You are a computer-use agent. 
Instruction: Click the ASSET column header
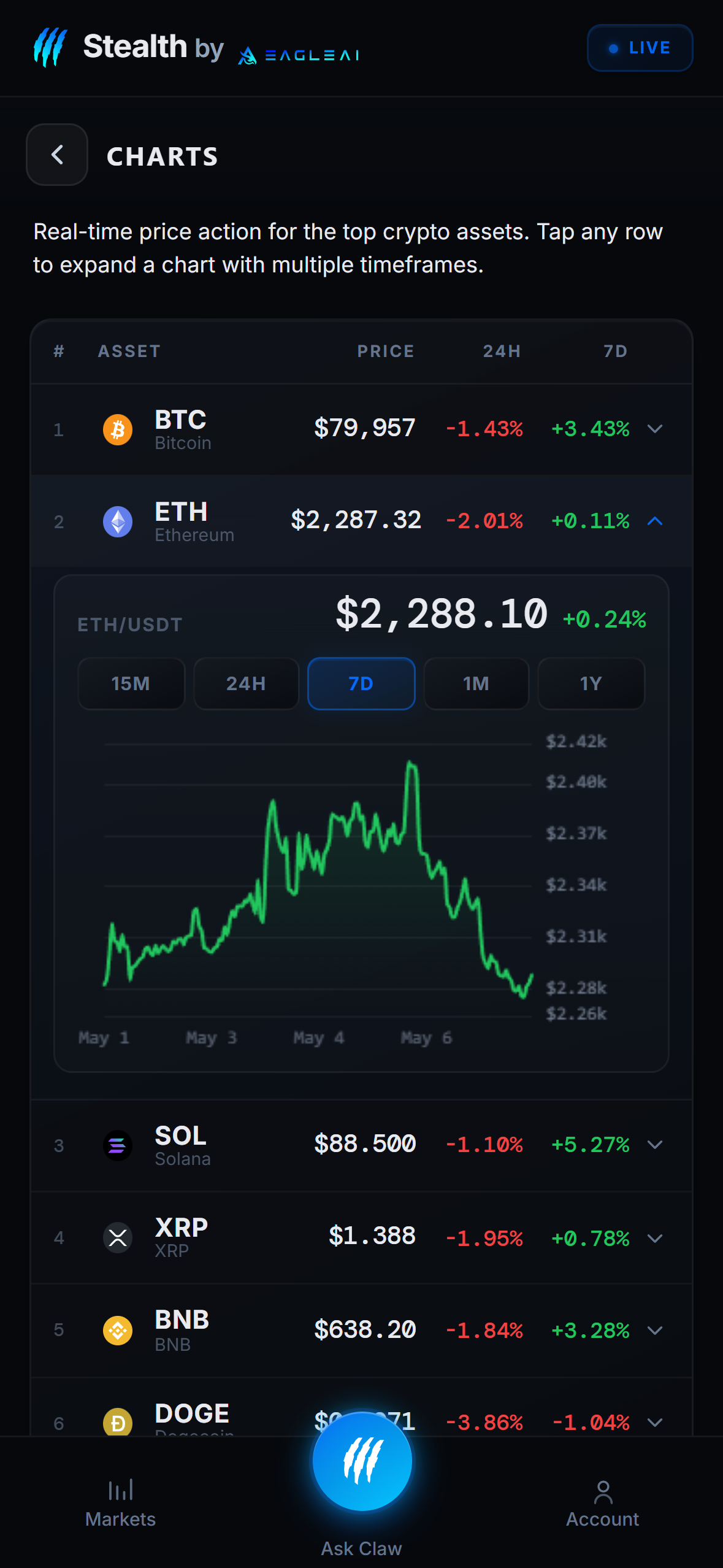coord(129,351)
